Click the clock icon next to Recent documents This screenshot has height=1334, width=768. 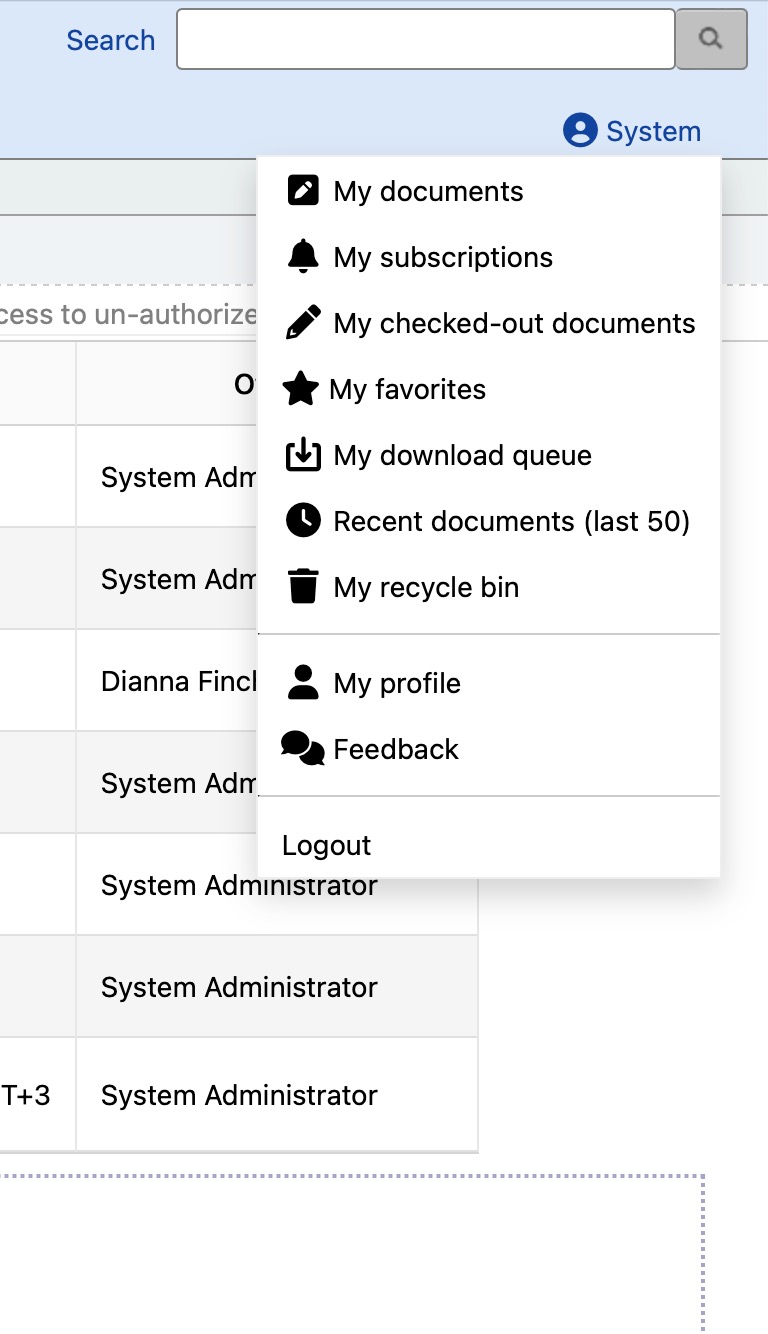302,521
